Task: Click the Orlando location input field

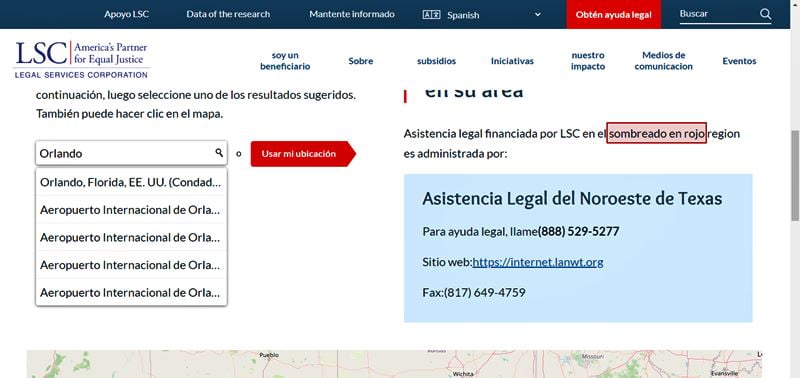Action: [x=131, y=153]
